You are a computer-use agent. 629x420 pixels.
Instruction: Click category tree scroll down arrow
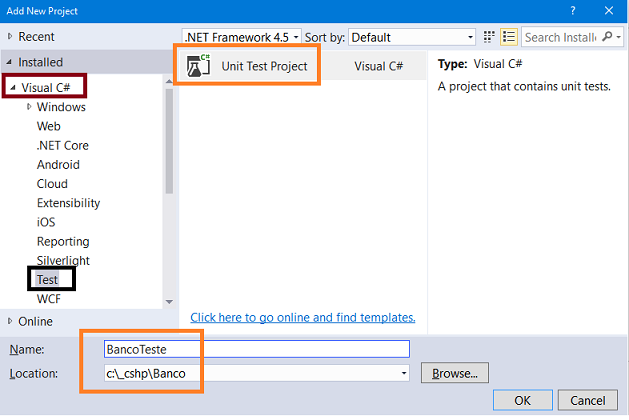click(x=169, y=302)
